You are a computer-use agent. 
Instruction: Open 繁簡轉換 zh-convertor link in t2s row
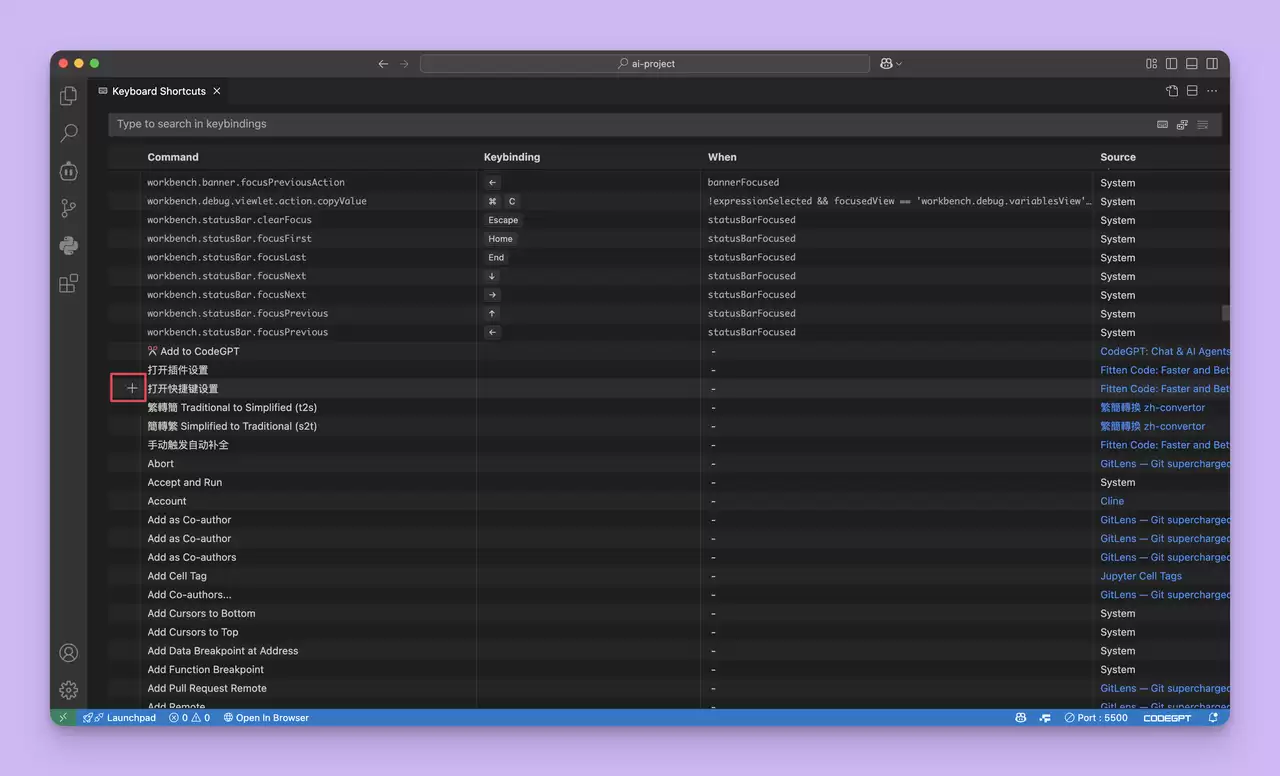click(x=1153, y=408)
